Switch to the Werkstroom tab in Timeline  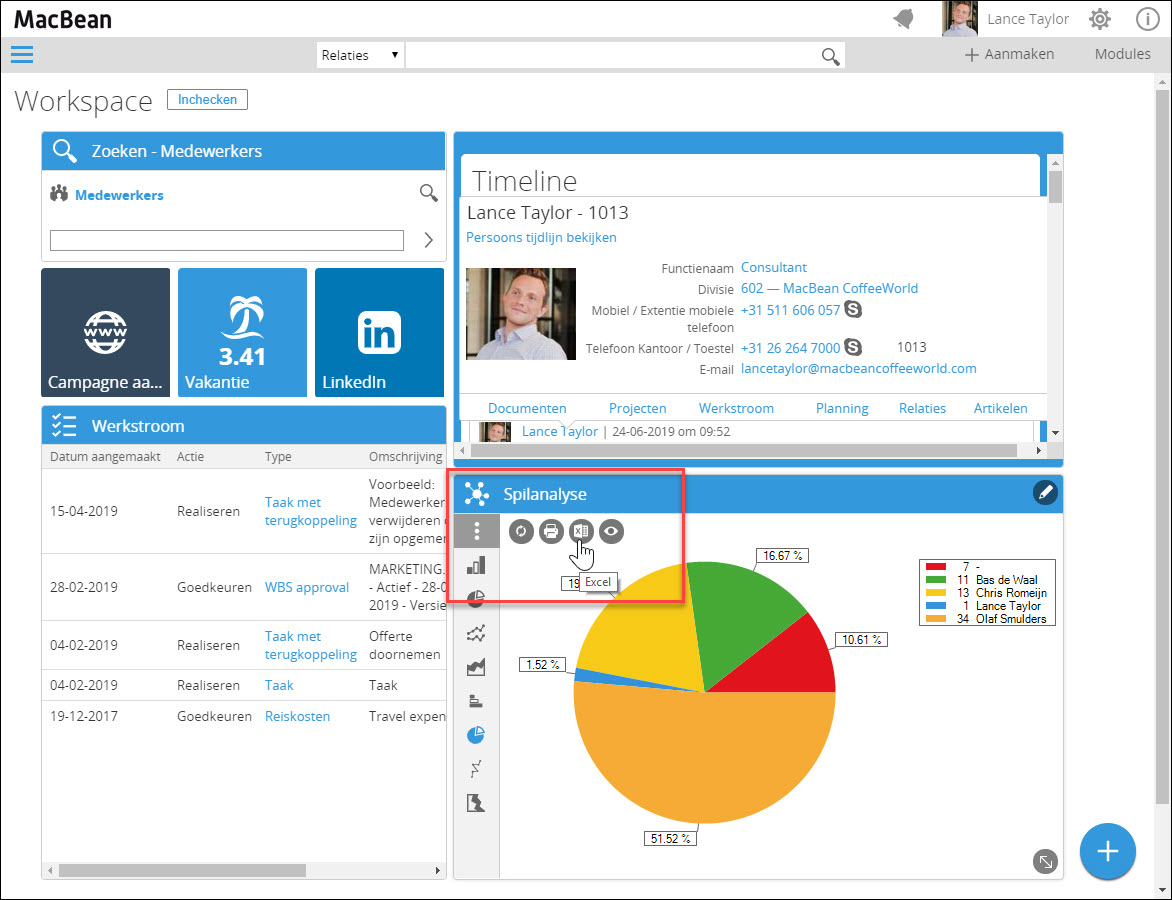click(736, 408)
